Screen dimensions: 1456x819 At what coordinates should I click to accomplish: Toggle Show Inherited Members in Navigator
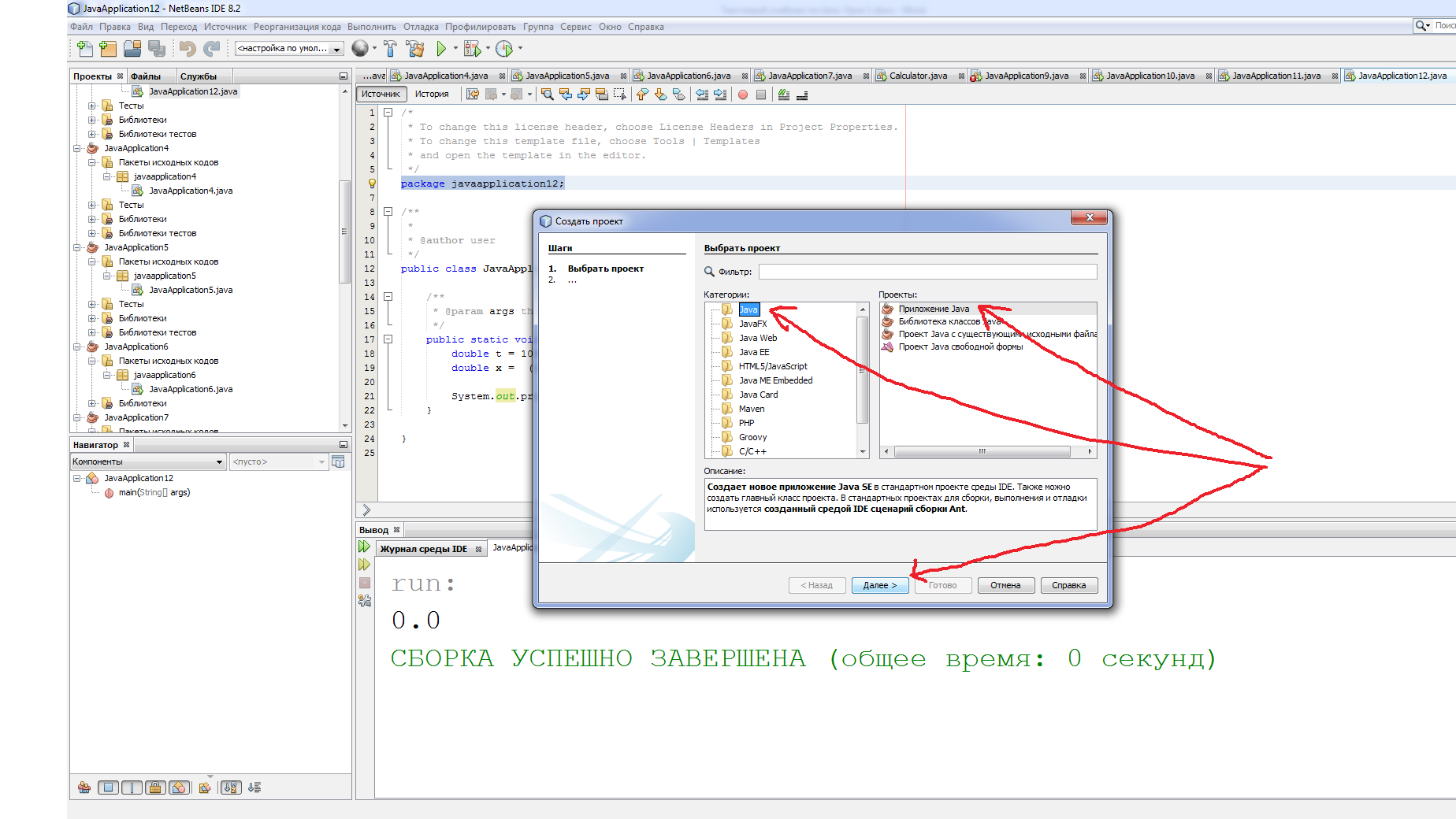84,787
